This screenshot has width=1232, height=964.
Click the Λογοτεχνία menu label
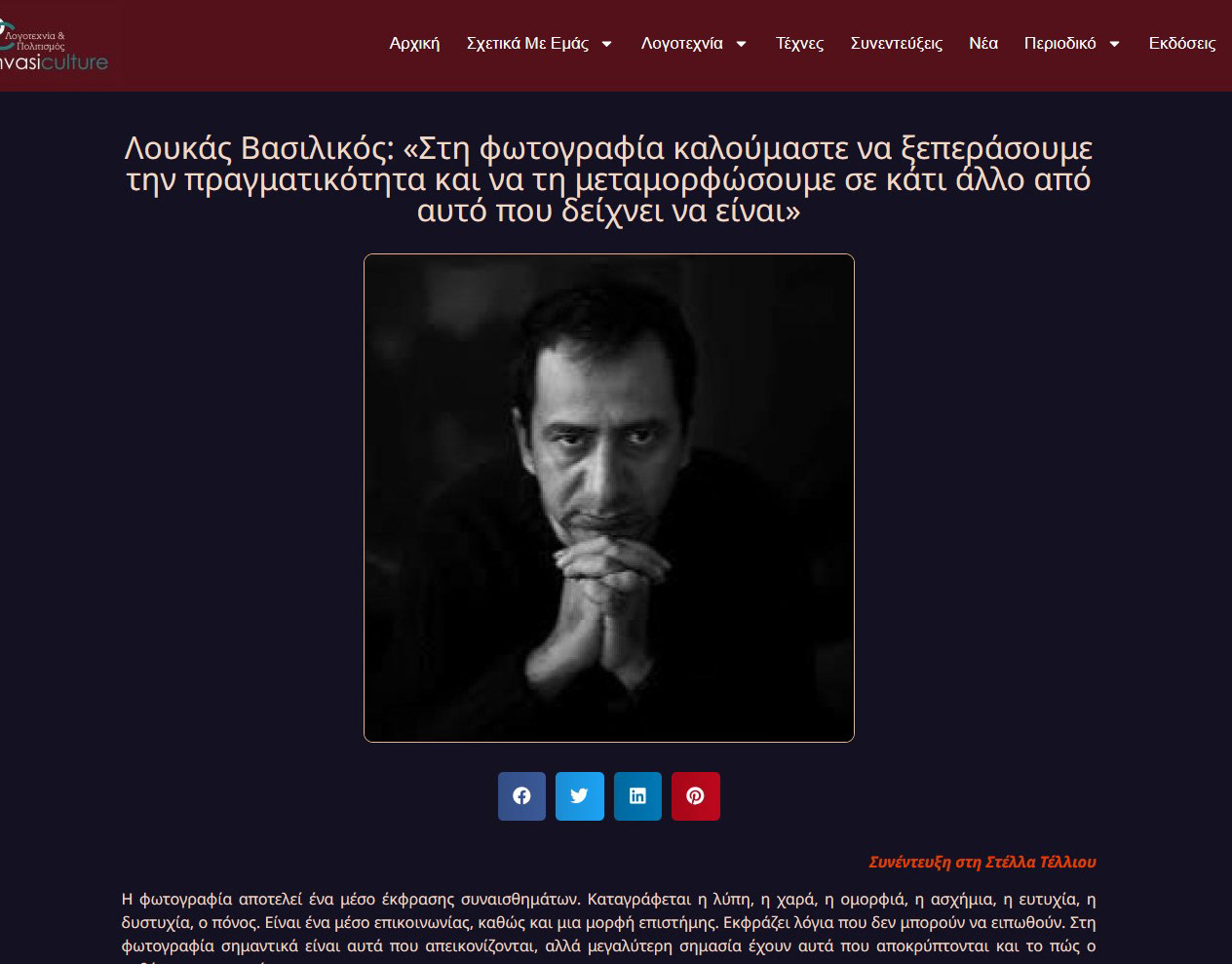(x=682, y=44)
